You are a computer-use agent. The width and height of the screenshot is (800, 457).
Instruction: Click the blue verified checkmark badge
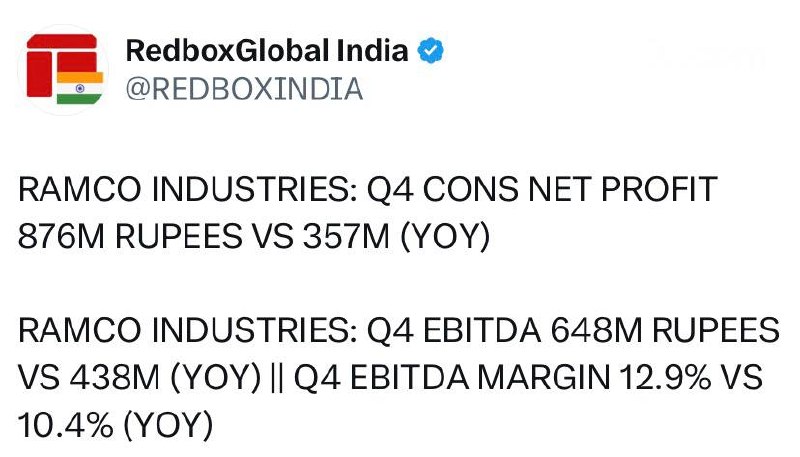click(x=430, y=50)
